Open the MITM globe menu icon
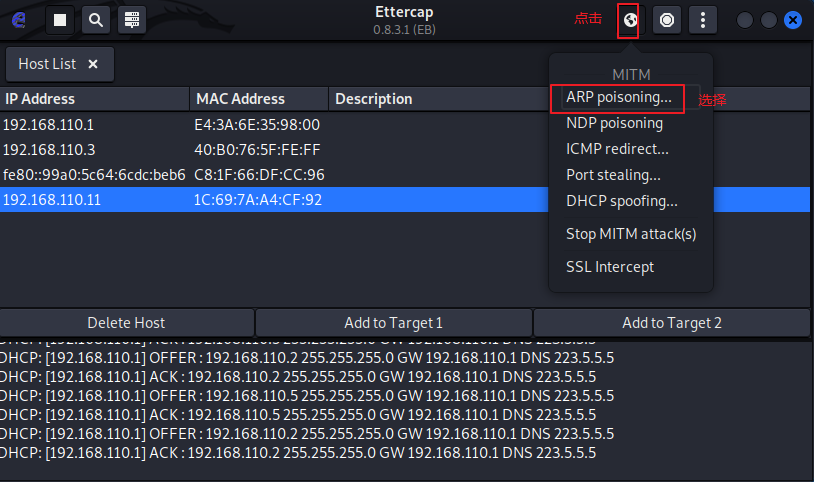 click(630, 20)
